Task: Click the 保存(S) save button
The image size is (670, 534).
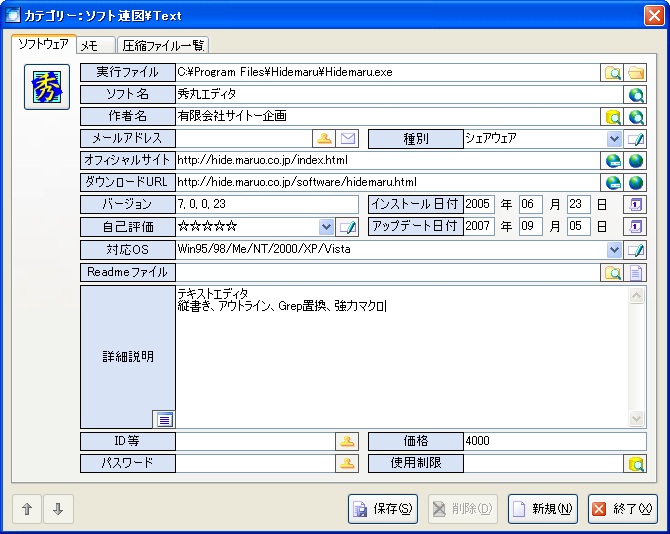Action: [x=383, y=509]
